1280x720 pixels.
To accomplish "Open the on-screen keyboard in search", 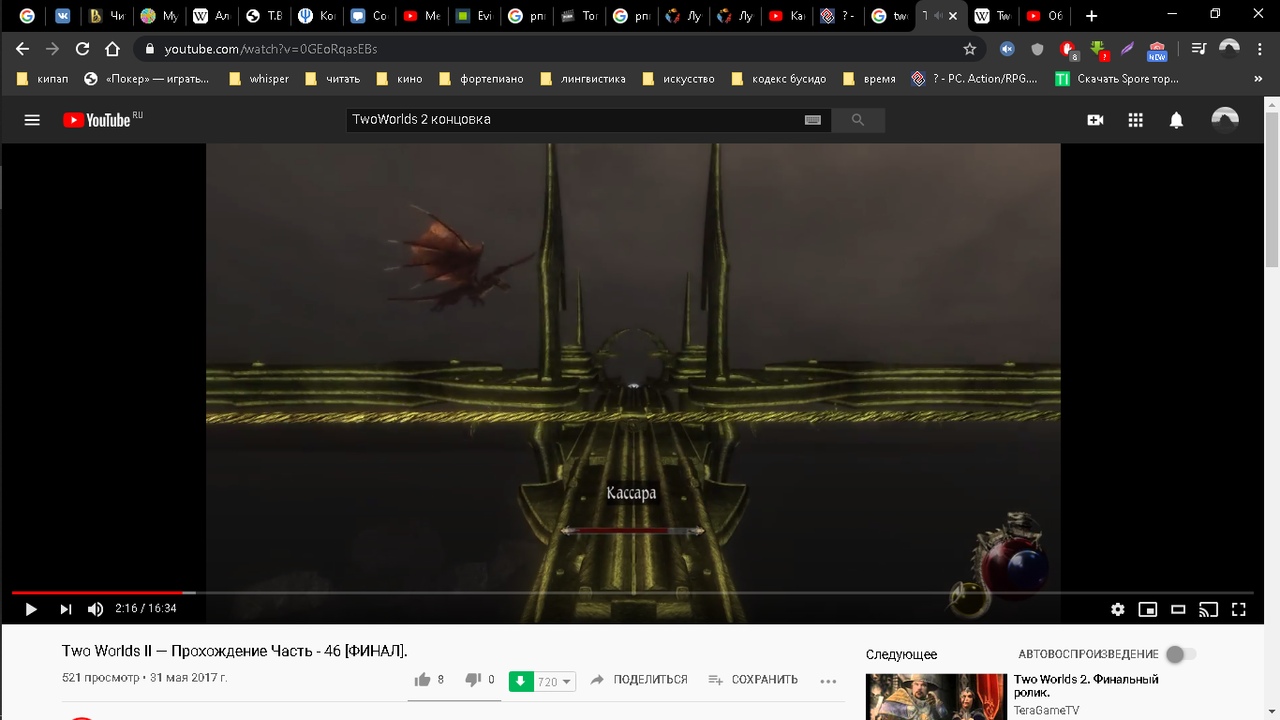I will [x=813, y=120].
